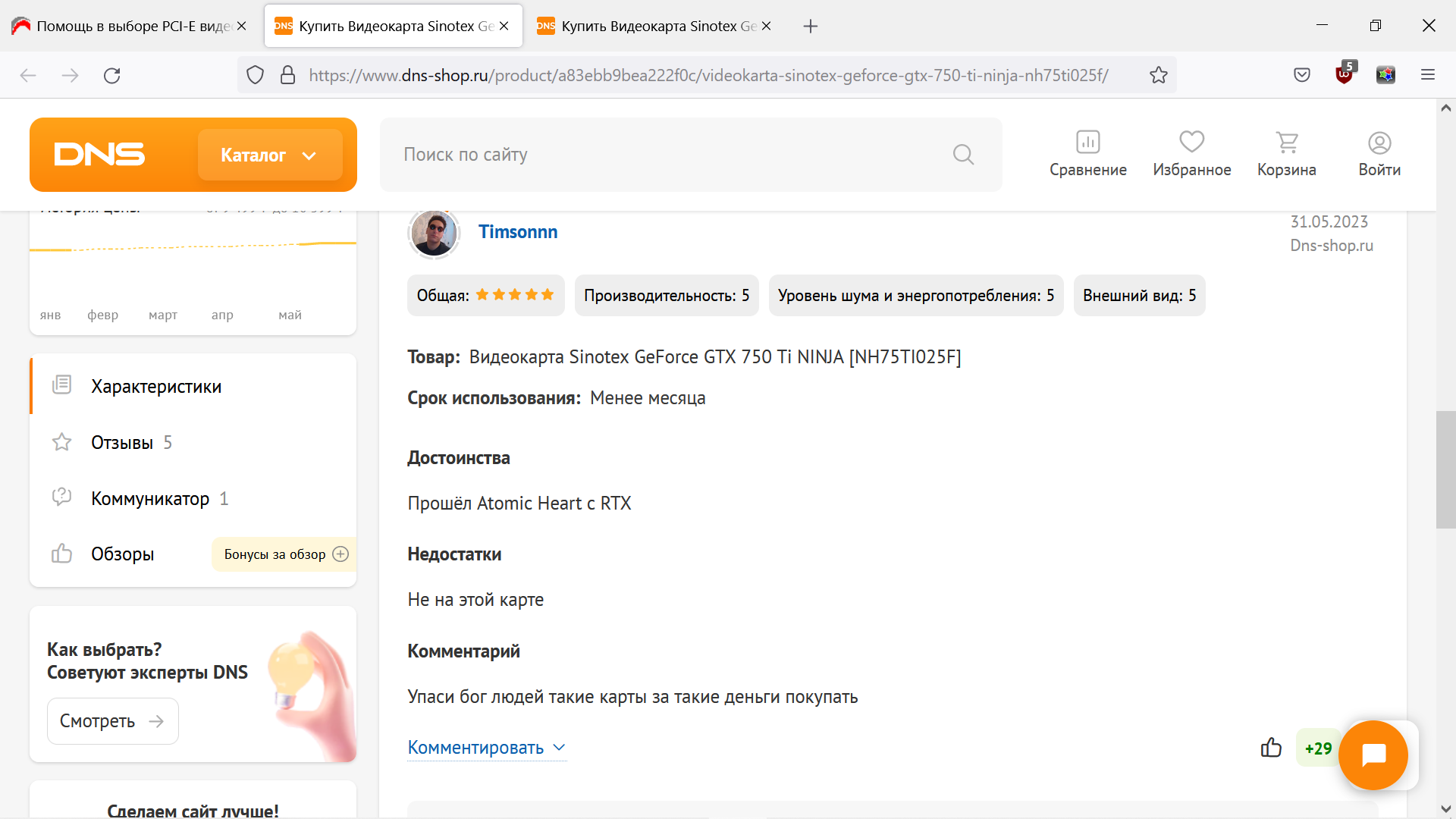The width and height of the screenshot is (1456, 819).
Task: Open the orange chat bubble widget
Action: click(1373, 755)
